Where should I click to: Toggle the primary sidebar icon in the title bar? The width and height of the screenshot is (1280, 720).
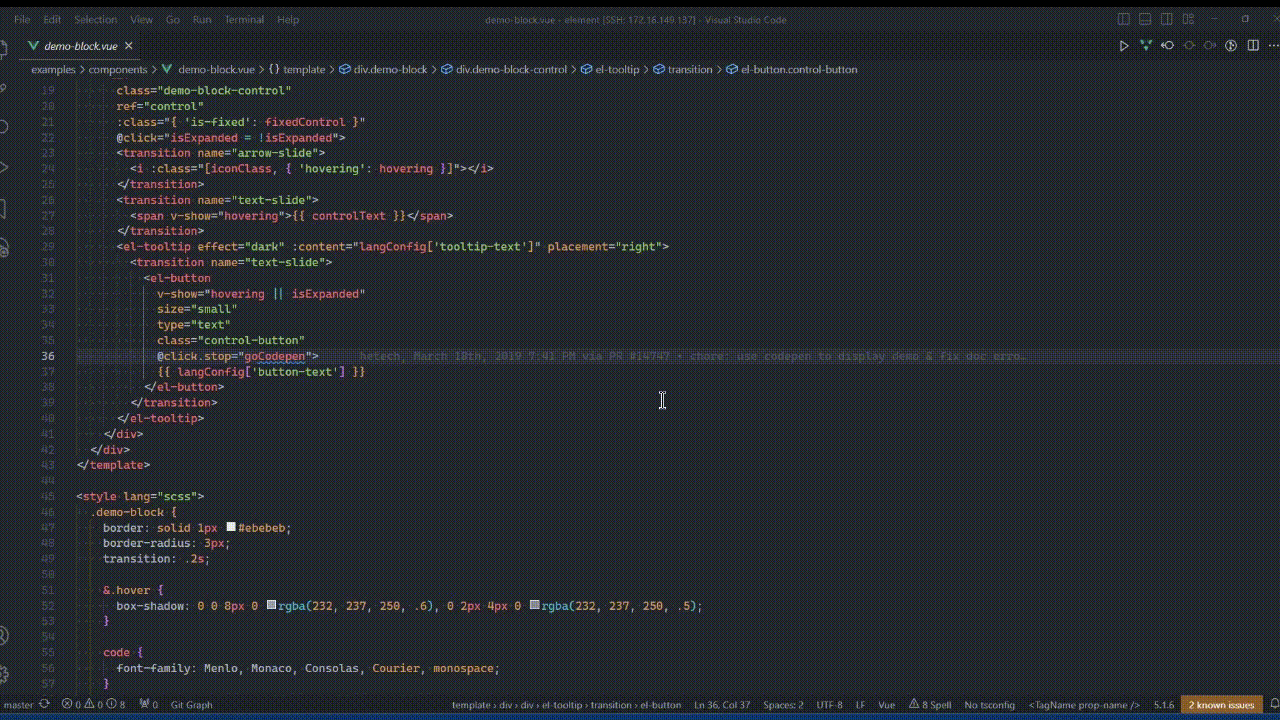(x=1123, y=18)
